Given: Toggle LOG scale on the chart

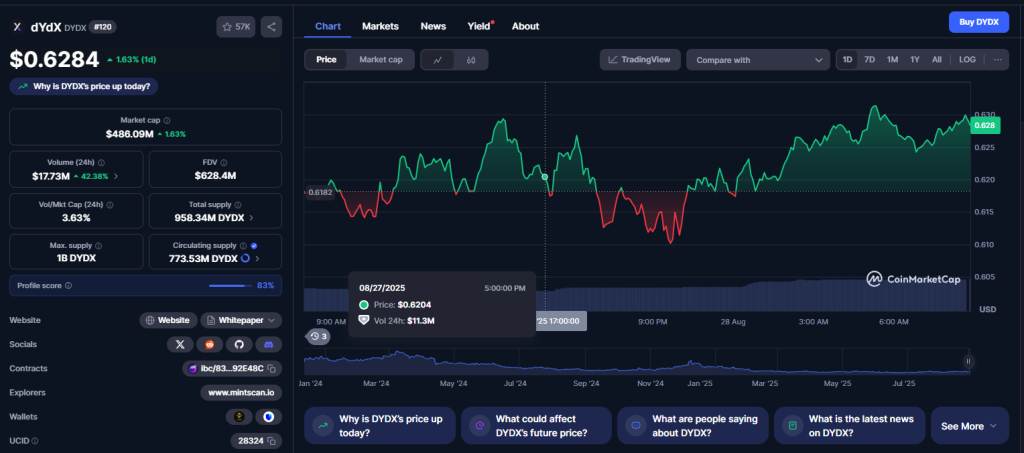Looking at the screenshot, I should (967, 60).
